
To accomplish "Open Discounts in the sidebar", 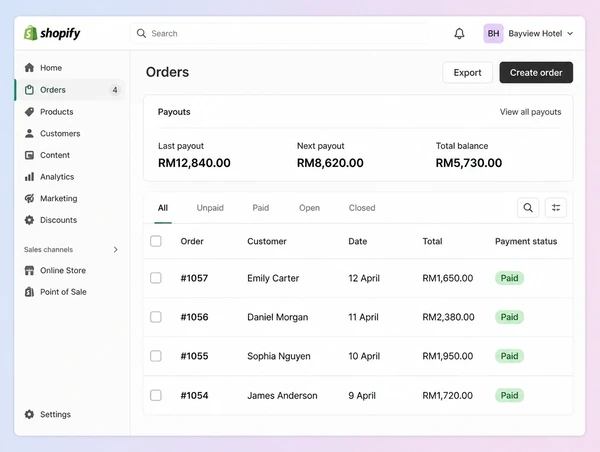I will click(70, 220).
